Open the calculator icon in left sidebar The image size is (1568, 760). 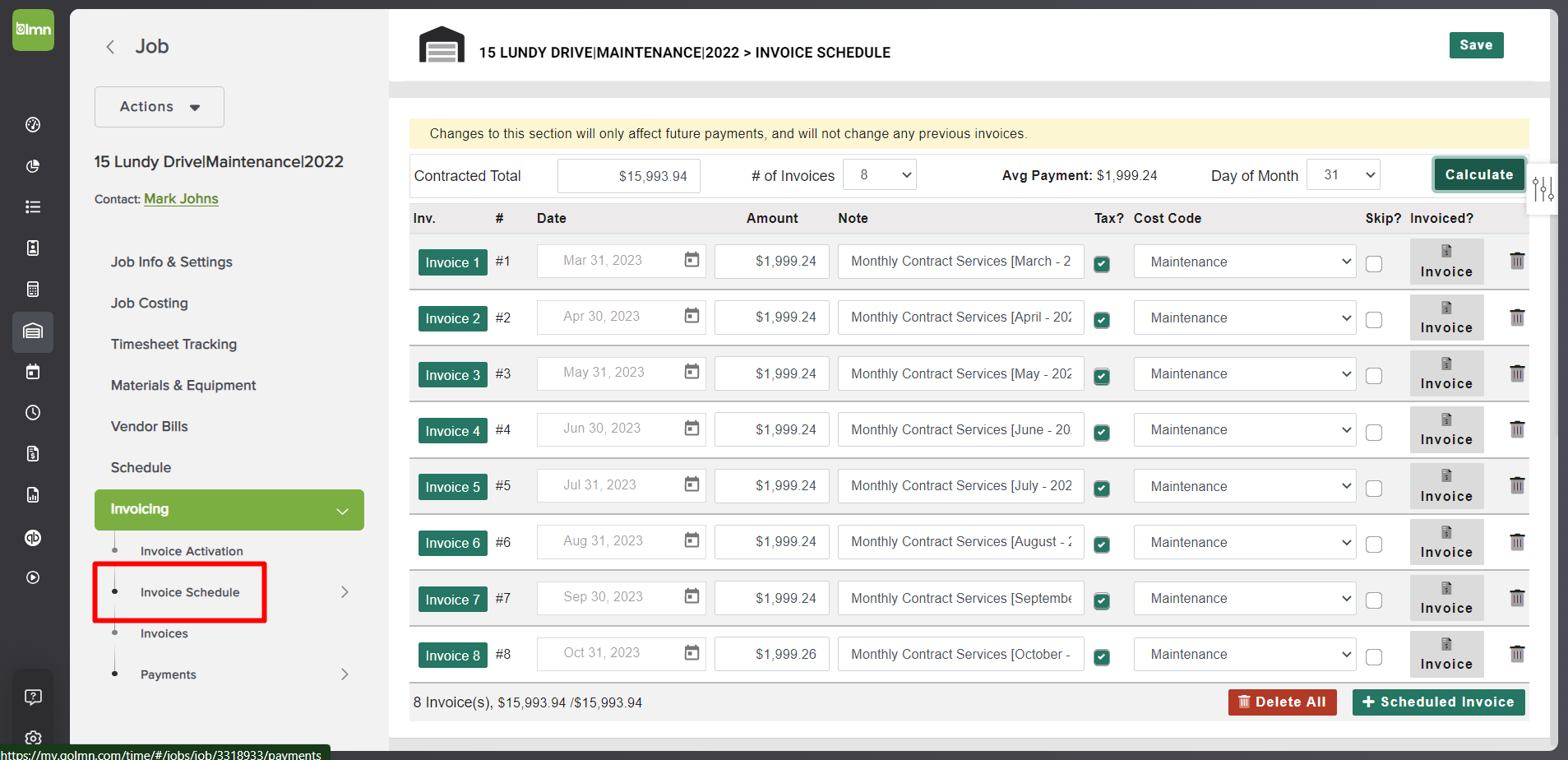(x=33, y=290)
